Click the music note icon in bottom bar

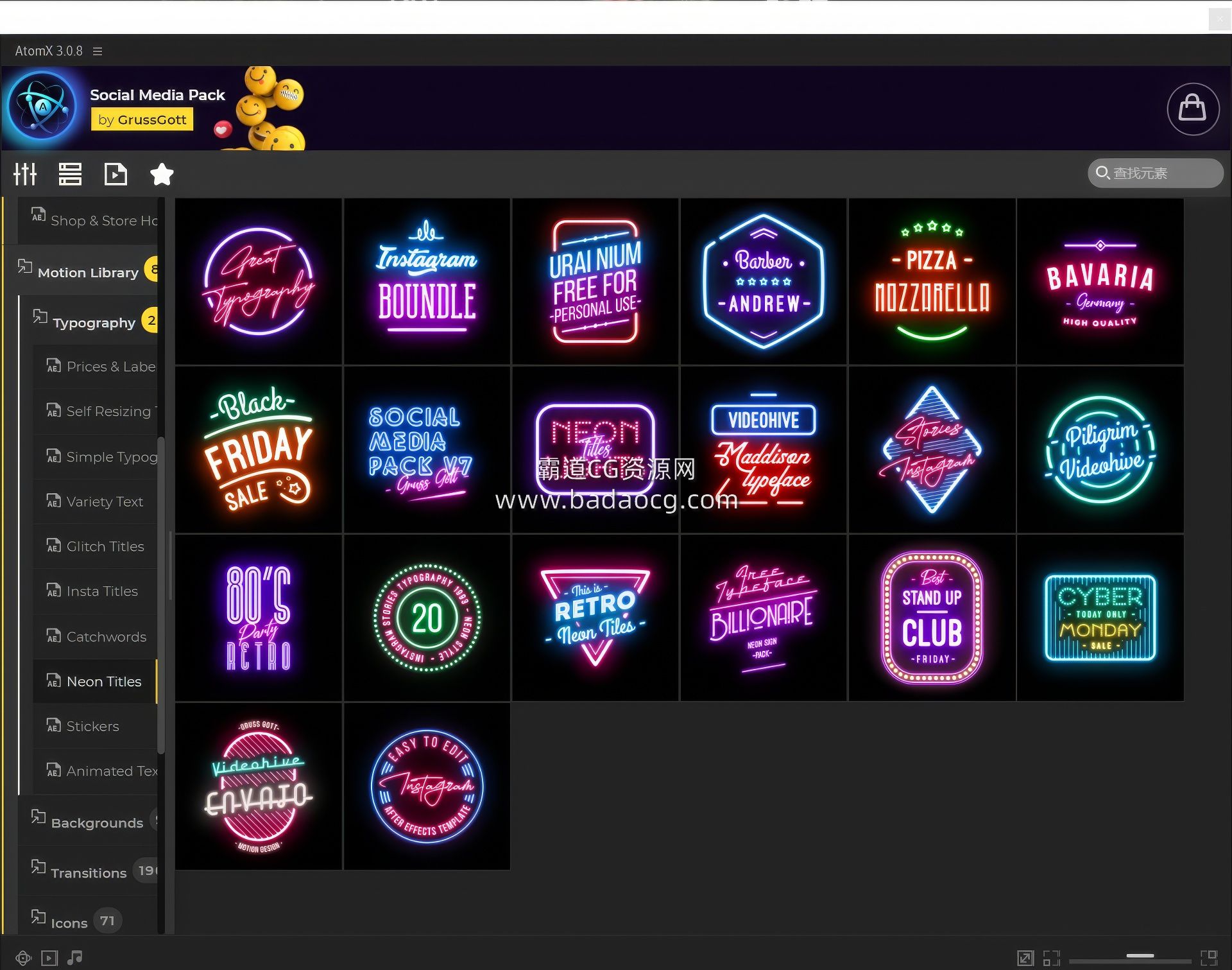75,958
